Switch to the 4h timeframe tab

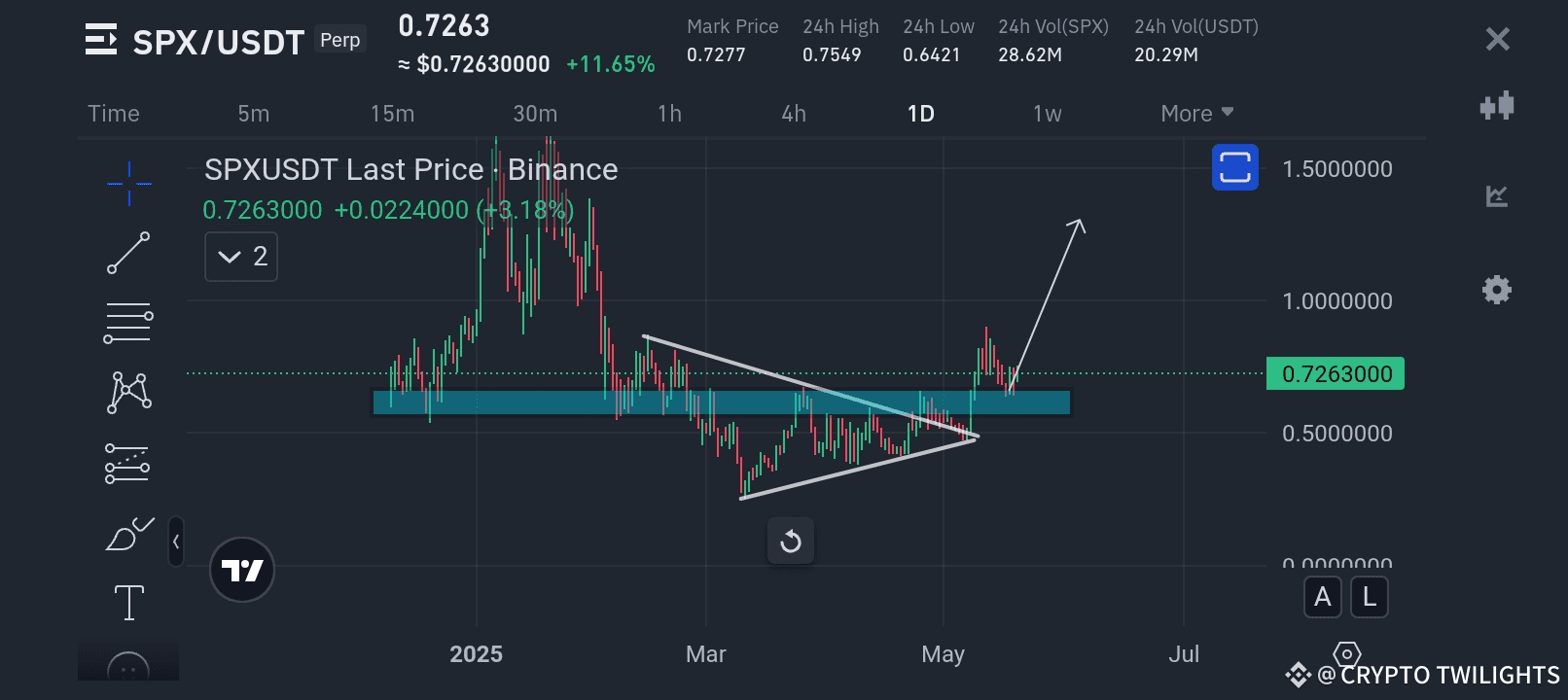pos(794,114)
